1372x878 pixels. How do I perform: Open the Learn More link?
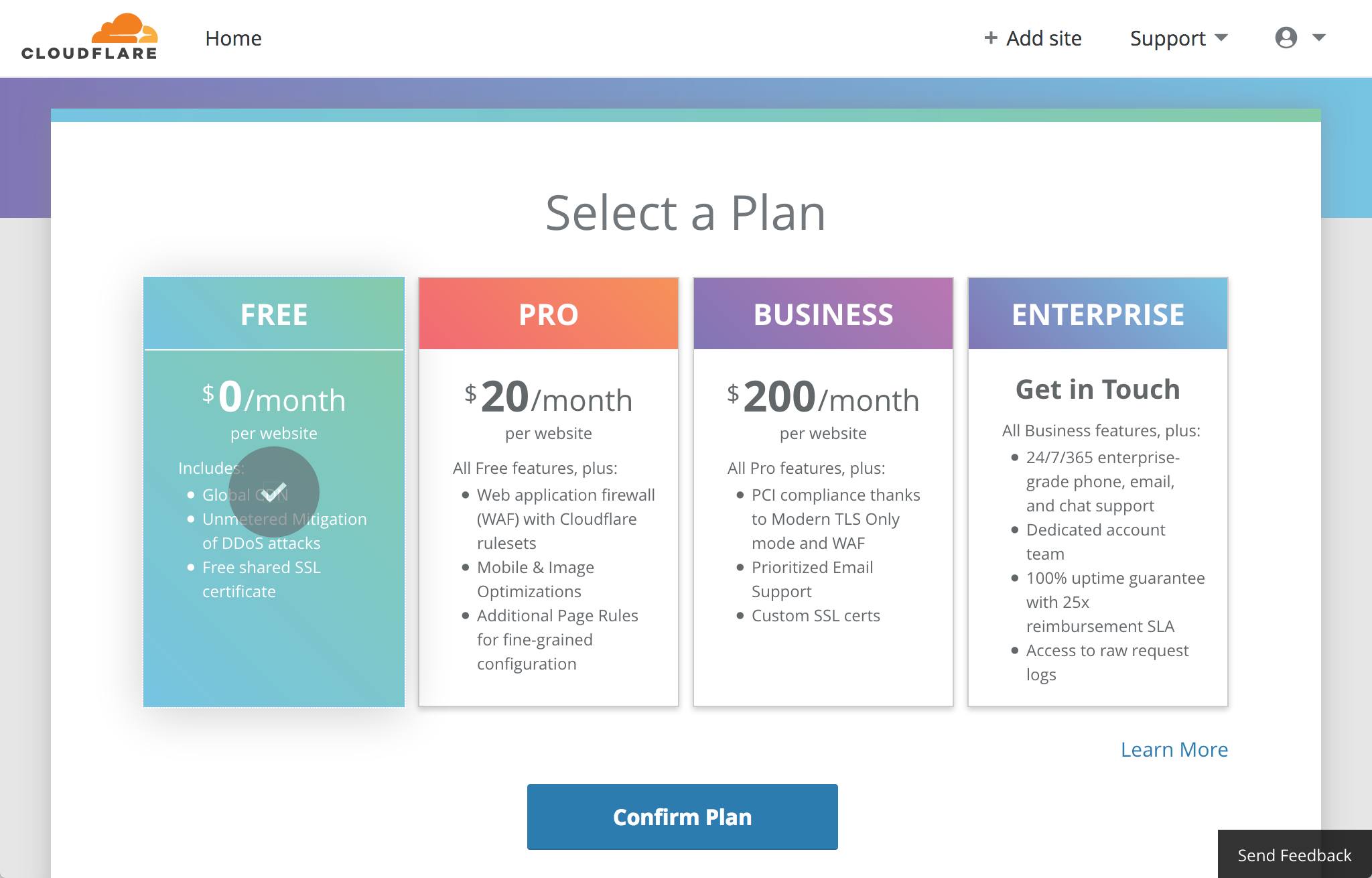click(x=1174, y=749)
